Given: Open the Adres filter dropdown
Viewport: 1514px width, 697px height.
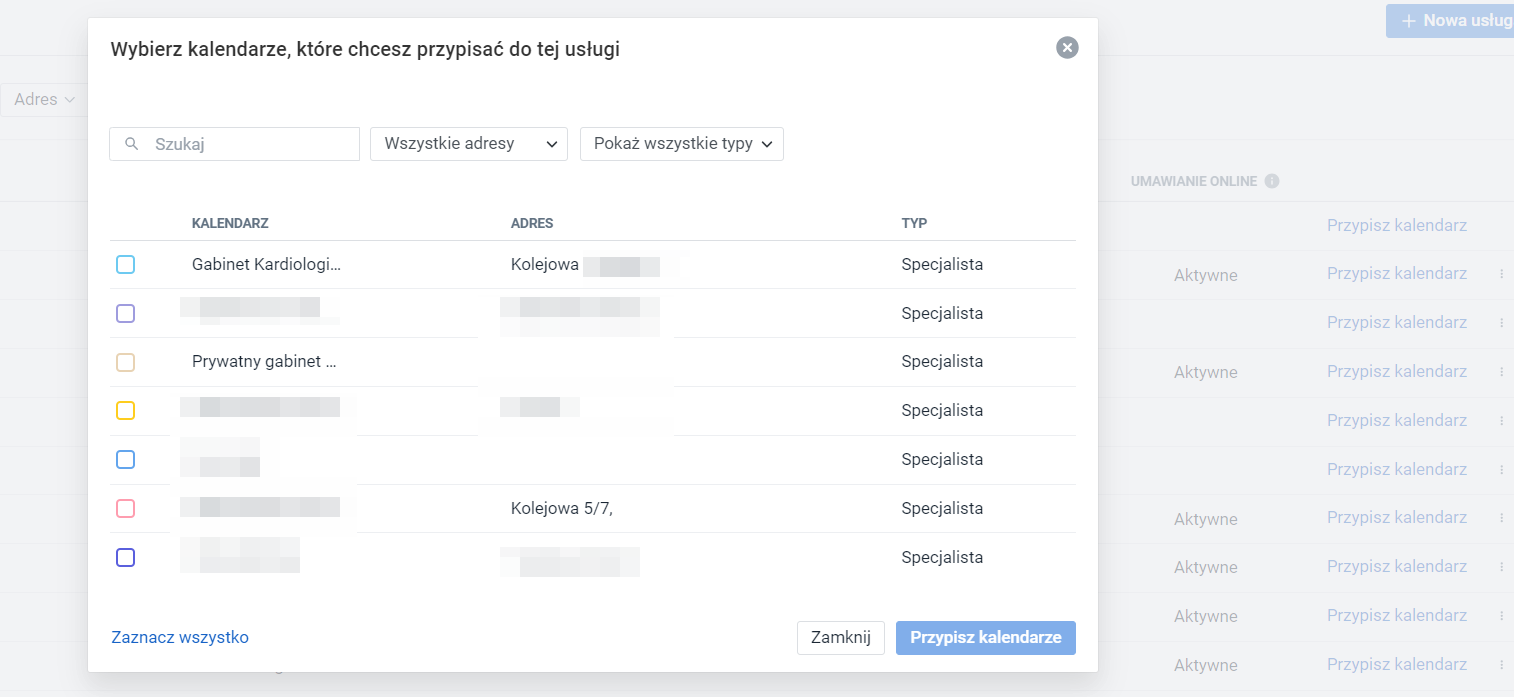Looking at the screenshot, I should click(40, 99).
